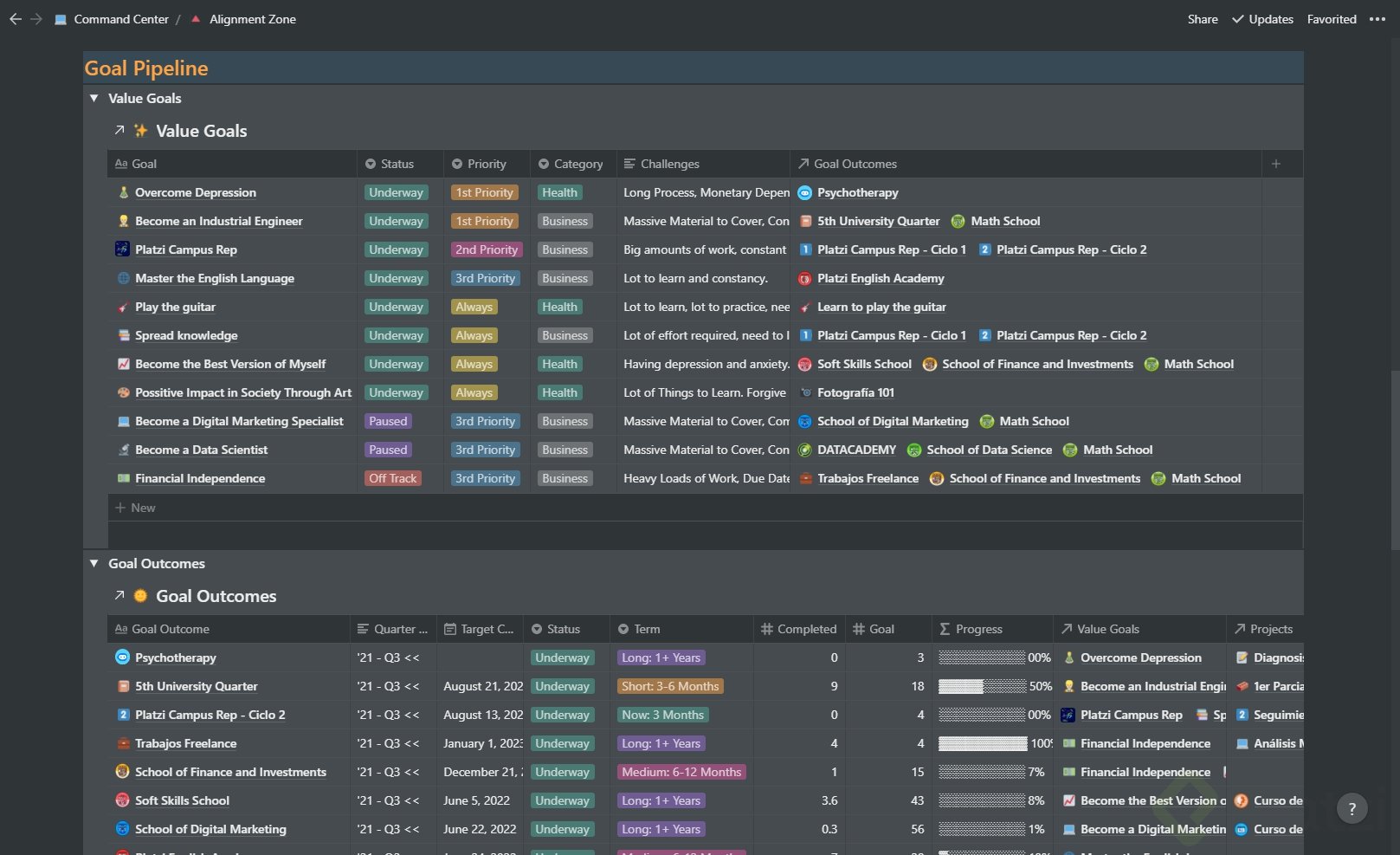This screenshot has height=855, width=1400.
Task: Go forward using the forward arrow
Action: 36,19
